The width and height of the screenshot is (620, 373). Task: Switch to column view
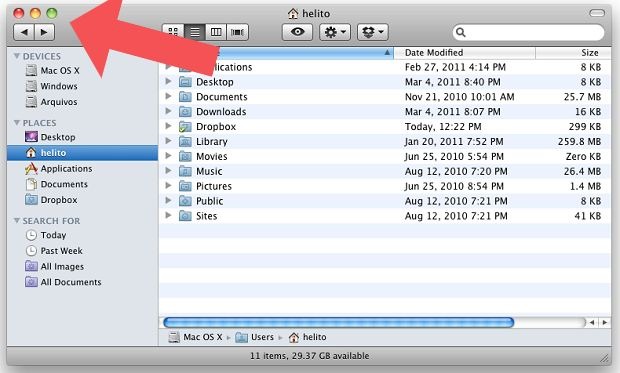(x=216, y=32)
